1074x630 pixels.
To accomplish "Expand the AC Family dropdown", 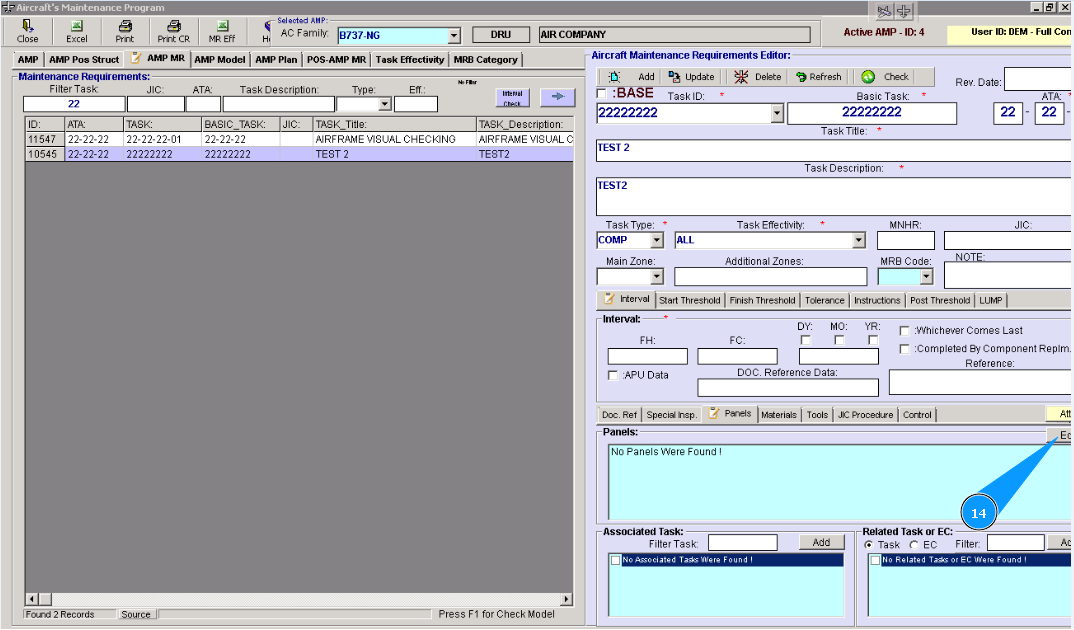I will 453,36.
